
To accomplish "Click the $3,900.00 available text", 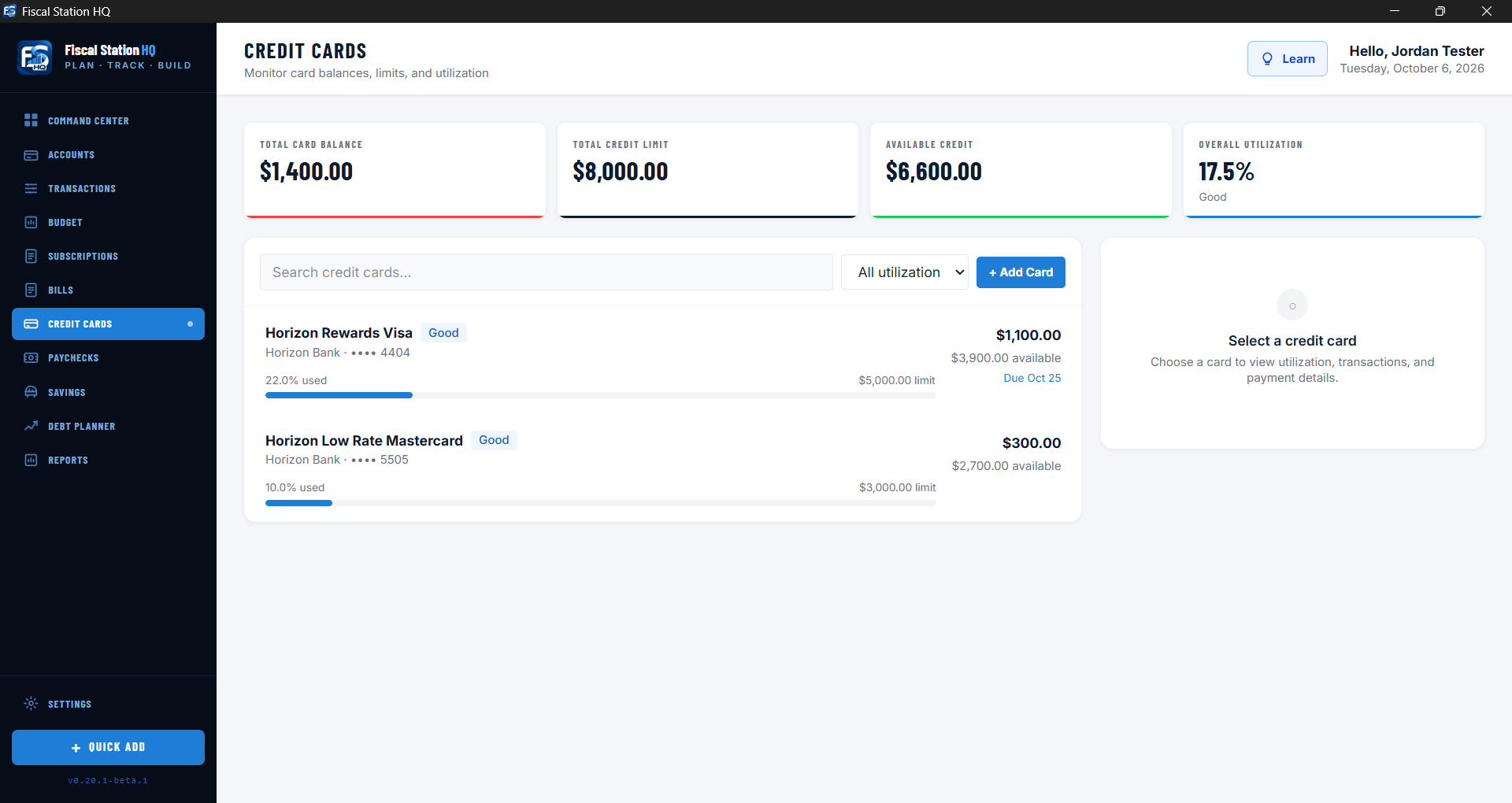I will click(1006, 358).
